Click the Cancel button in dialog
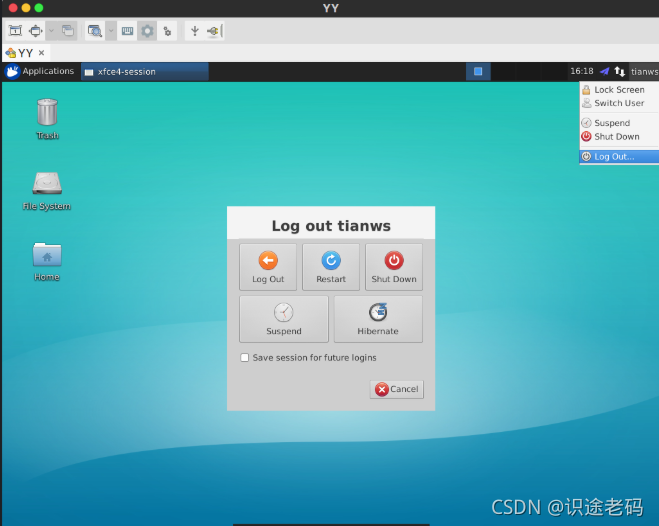Screen dimensions: 659x526 pos(397,389)
